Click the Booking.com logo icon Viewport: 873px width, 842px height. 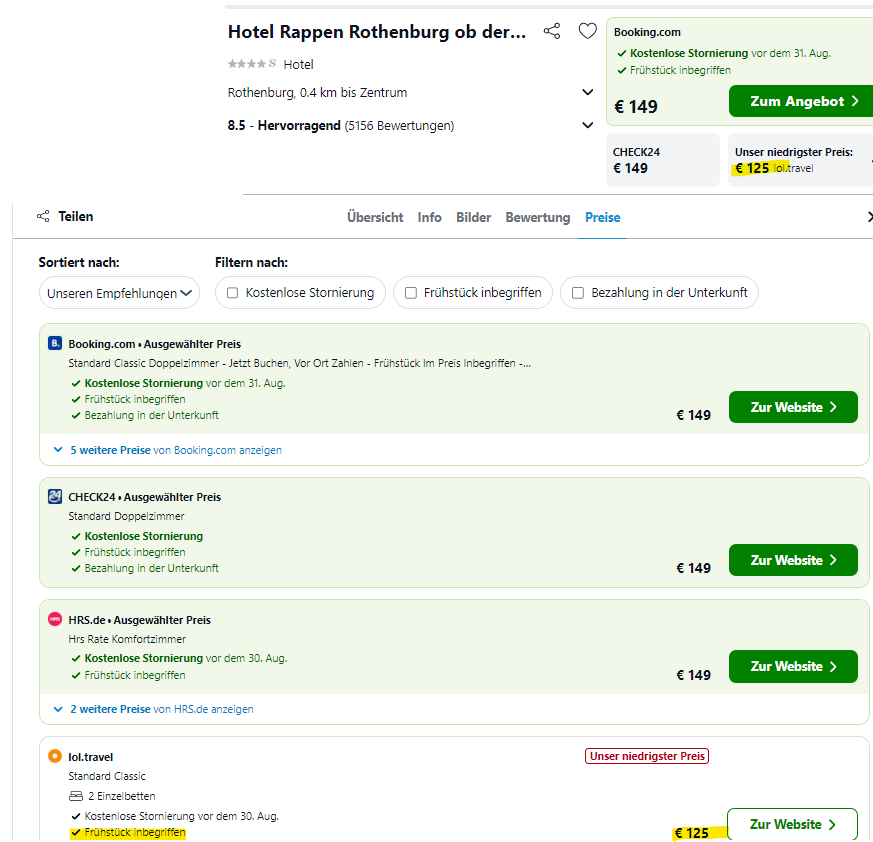(x=55, y=344)
